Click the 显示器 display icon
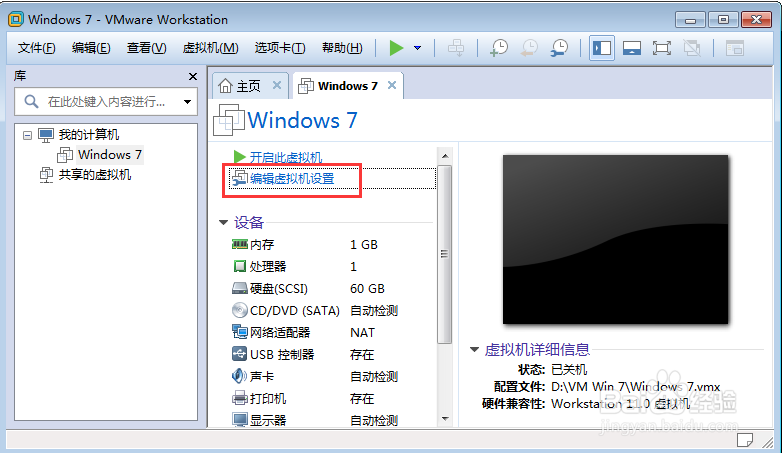This screenshot has height=453, width=782. coord(239,420)
